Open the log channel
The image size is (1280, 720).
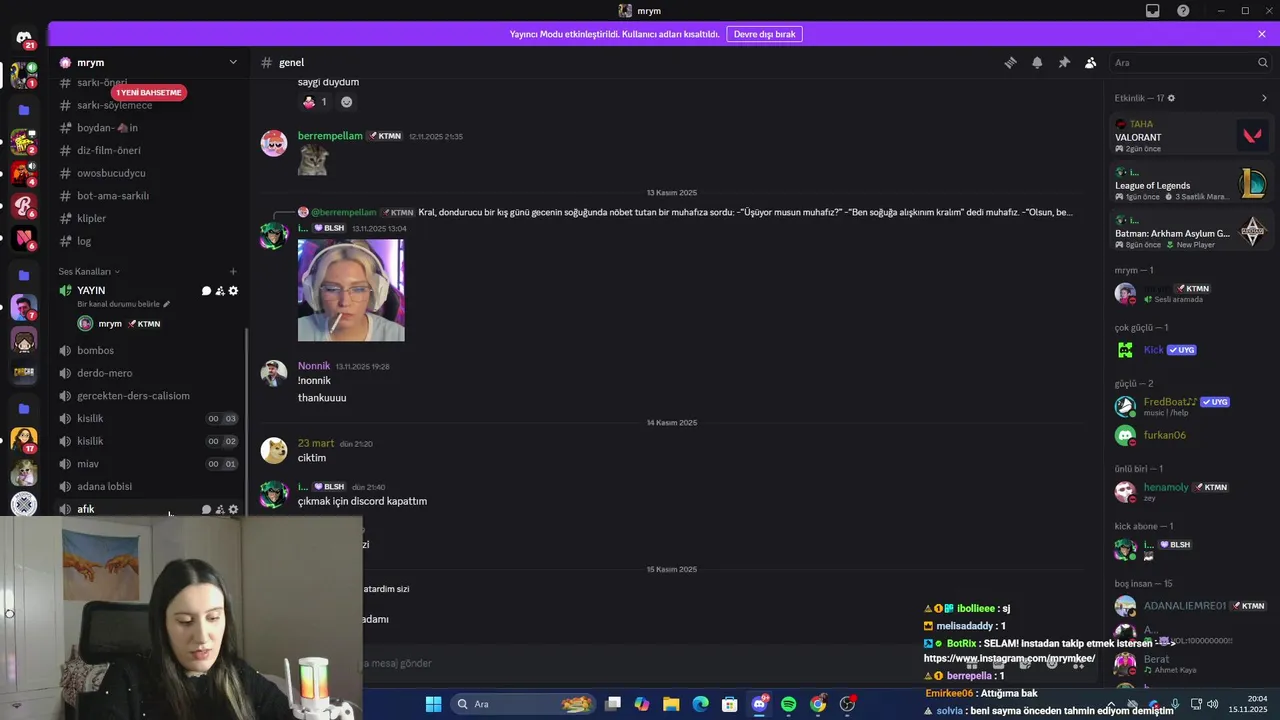click(151, 241)
